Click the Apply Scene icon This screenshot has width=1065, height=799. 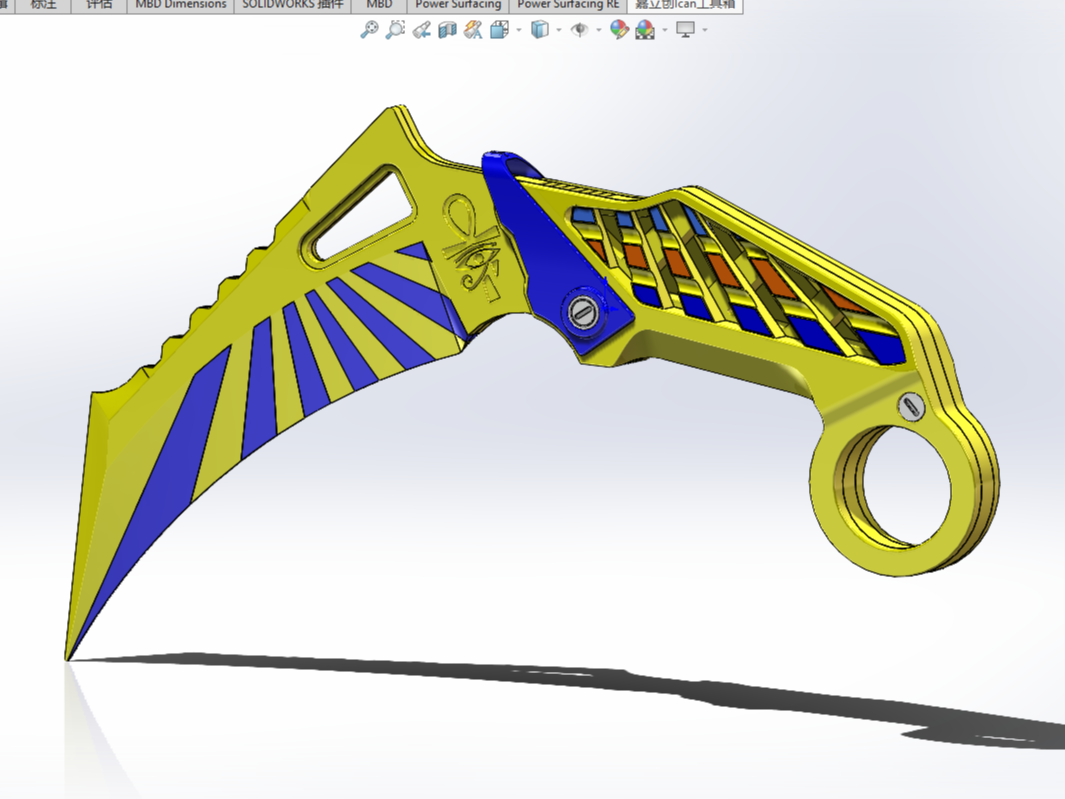point(645,30)
